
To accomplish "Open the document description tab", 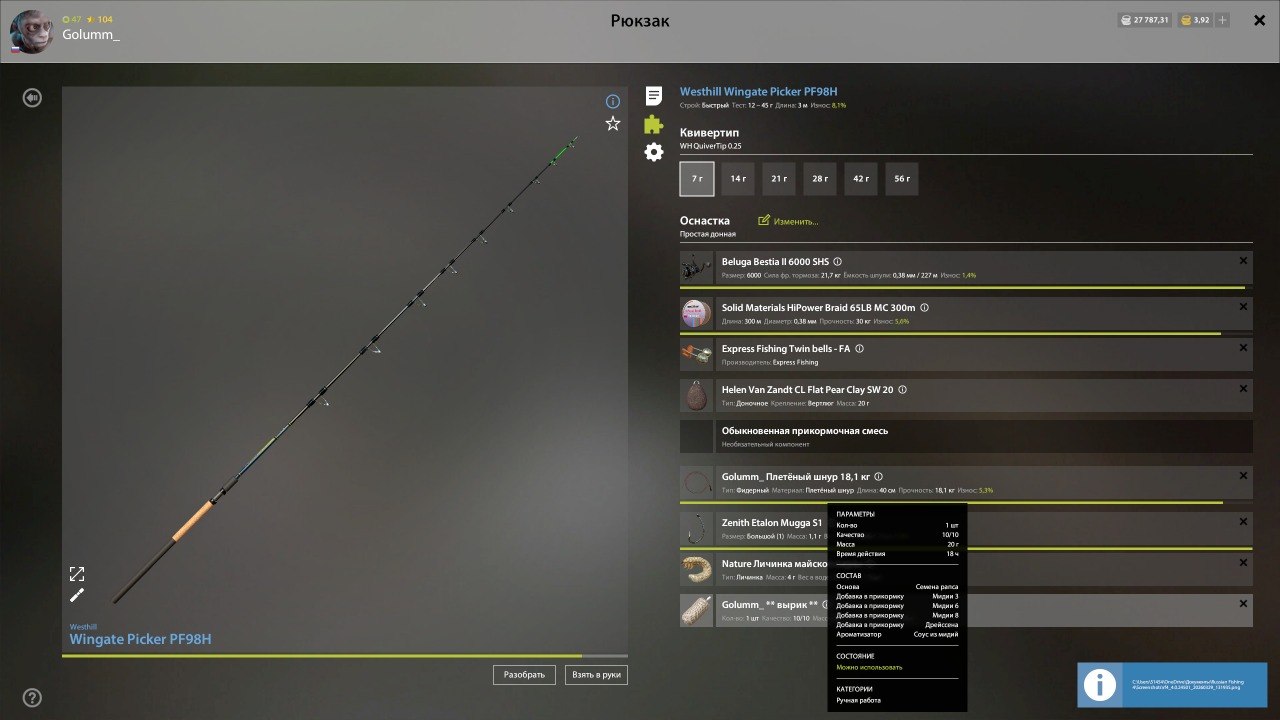I will (653, 96).
